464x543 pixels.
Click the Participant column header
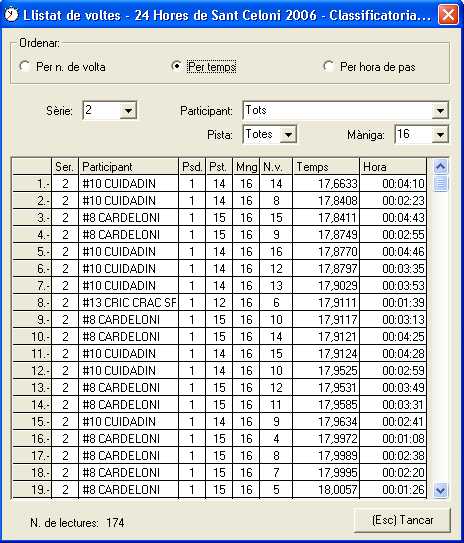pos(128,167)
